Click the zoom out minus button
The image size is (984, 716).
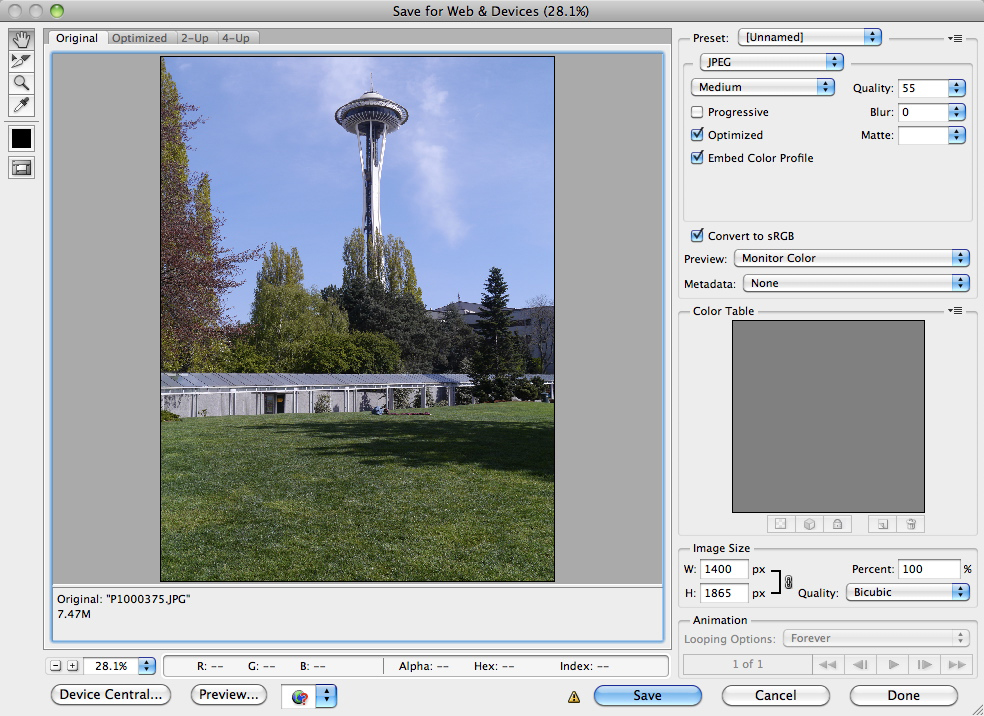56,666
